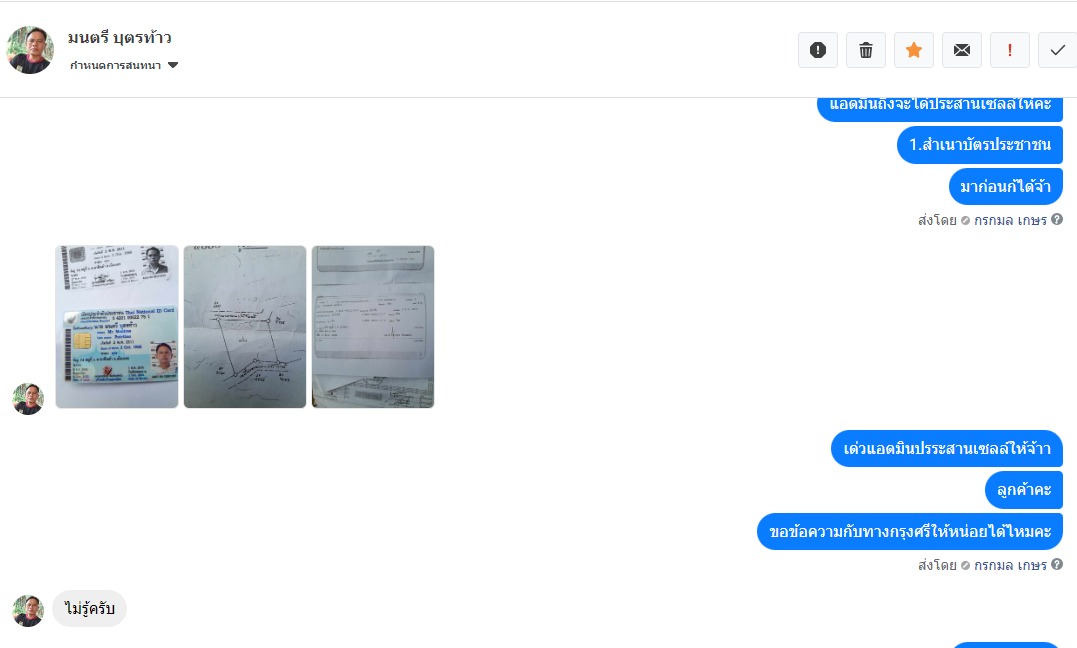Image resolution: width=1077 pixels, height=648 pixels.
Task: Toggle the orange star follow-up icon
Action: click(914, 50)
